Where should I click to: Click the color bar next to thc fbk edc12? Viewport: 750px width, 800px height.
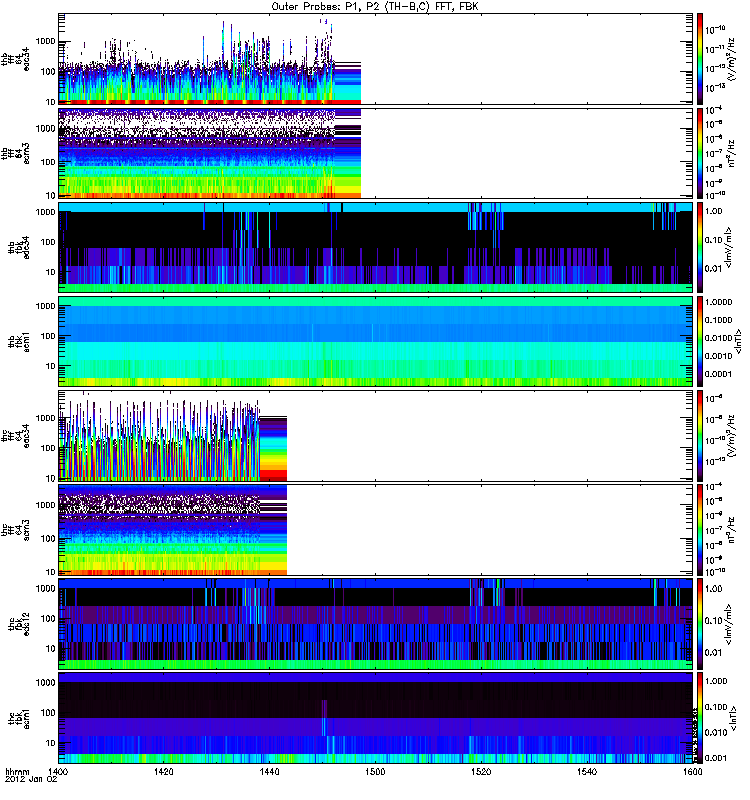pos(701,624)
